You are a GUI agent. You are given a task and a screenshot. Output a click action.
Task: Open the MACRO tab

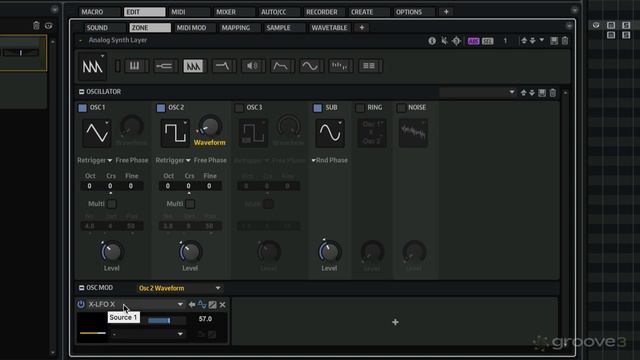[x=99, y=12]
